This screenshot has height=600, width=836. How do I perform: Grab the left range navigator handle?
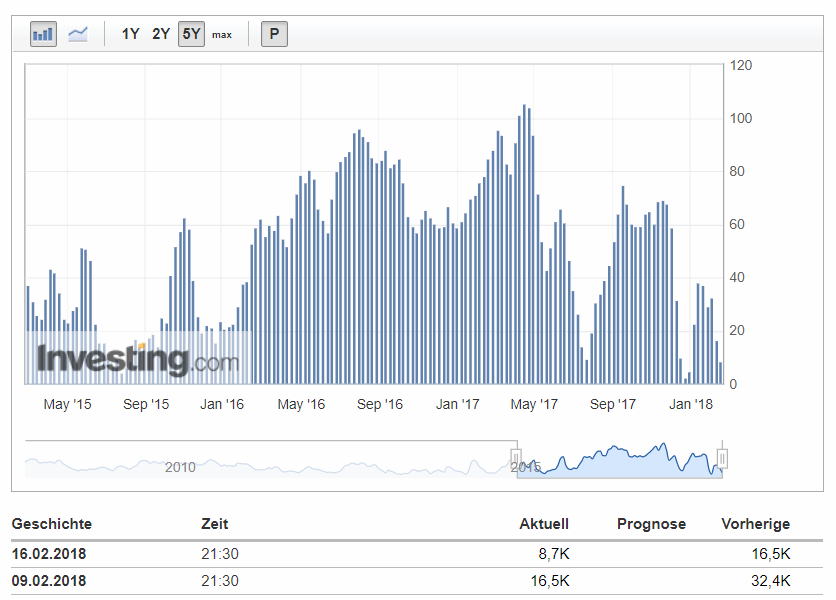[x=516, y=458]
